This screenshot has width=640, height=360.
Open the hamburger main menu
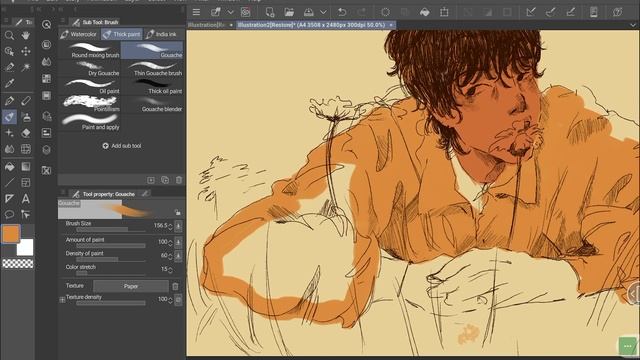click(x=196, y=12)
